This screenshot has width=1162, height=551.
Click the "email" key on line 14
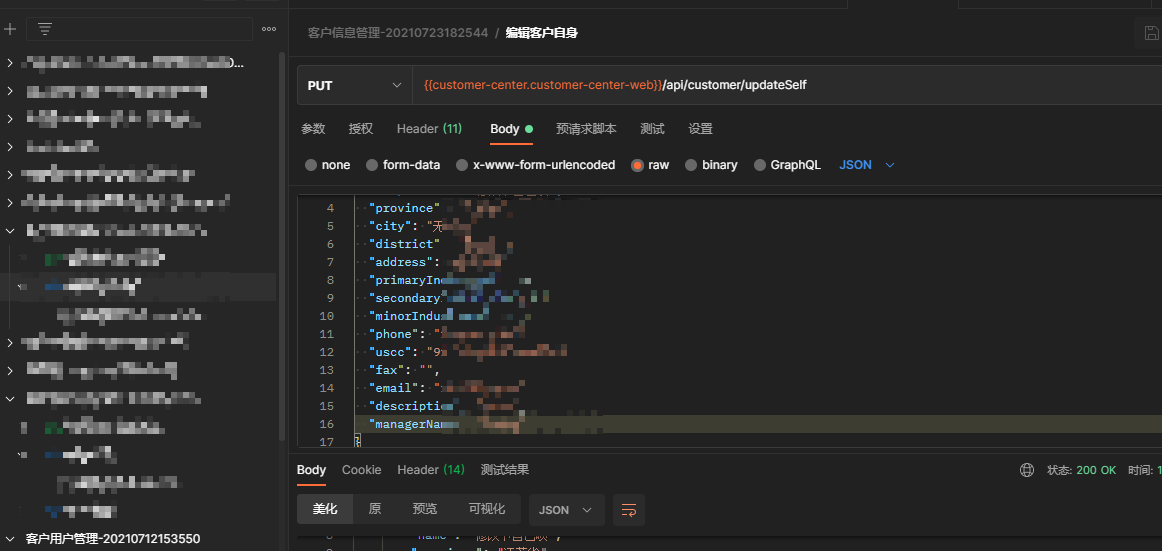pyautogui.click(x=394, y=388)
